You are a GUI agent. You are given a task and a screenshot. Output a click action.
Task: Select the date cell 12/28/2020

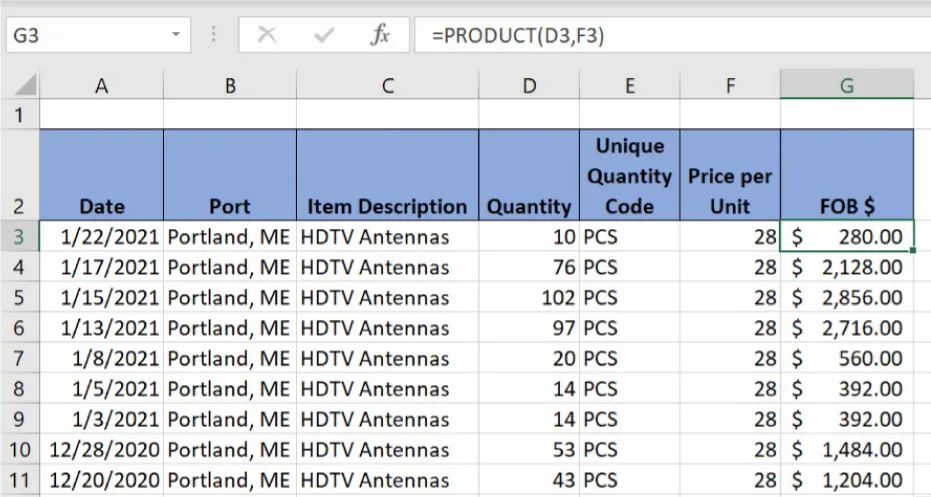101,450
